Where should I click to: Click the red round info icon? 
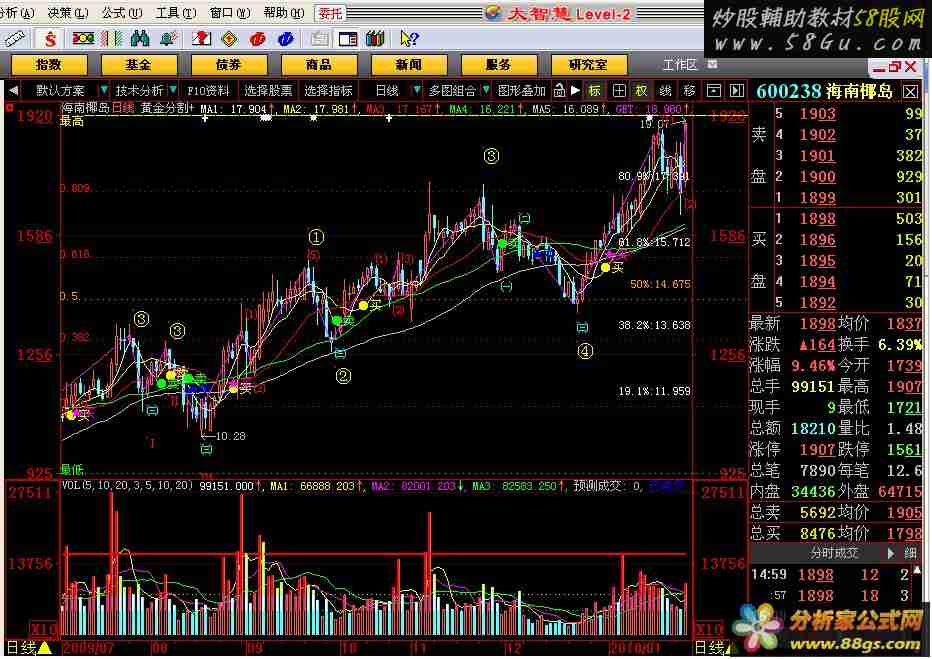pos(258,39)
